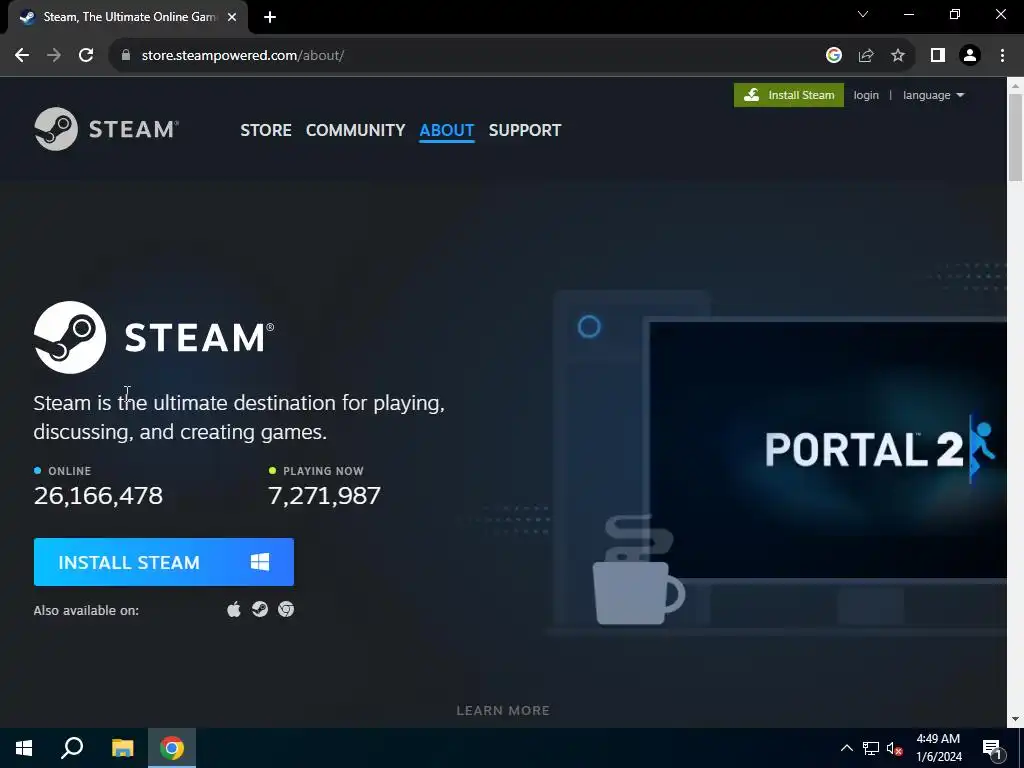Share this page using the share icon
This screenshot has width=1024, height=768.
point(866,56)
